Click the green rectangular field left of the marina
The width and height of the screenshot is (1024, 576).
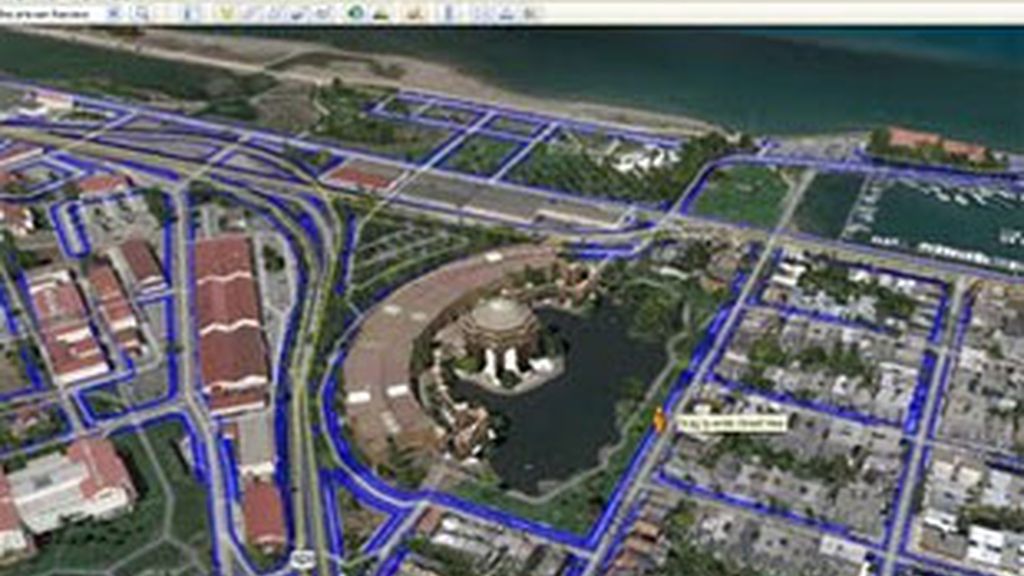pos(742,194)
